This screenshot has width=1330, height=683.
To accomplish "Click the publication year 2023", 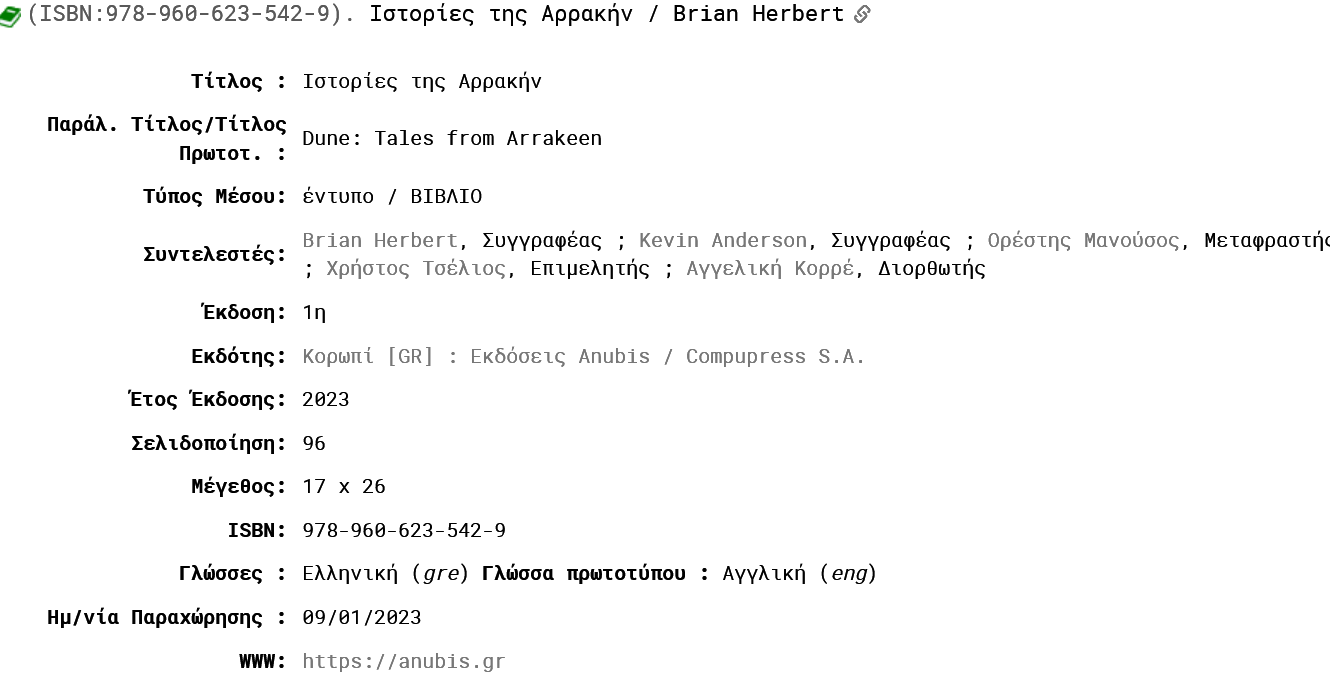I will pos(326,399).
